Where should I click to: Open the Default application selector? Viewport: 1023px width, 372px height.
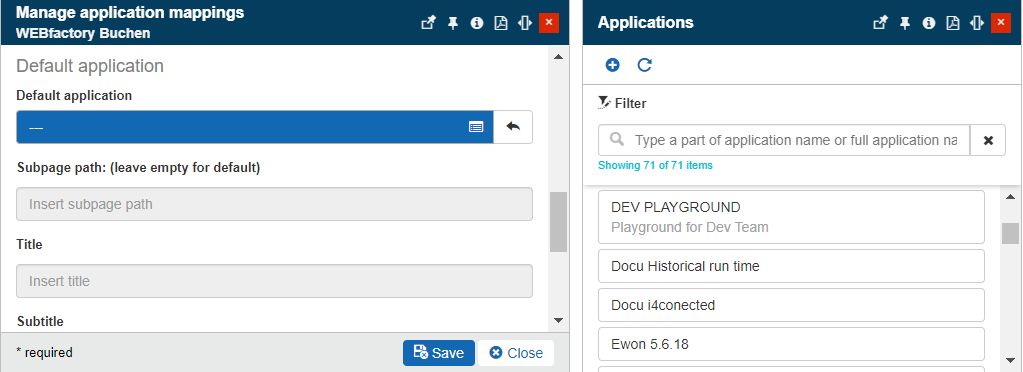tap(255, 127)
